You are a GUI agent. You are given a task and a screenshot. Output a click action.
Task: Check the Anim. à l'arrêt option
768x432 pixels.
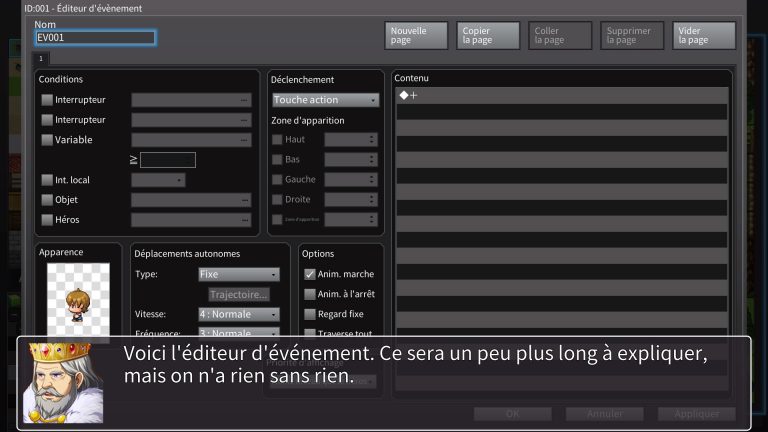click(x=310, y=294)
